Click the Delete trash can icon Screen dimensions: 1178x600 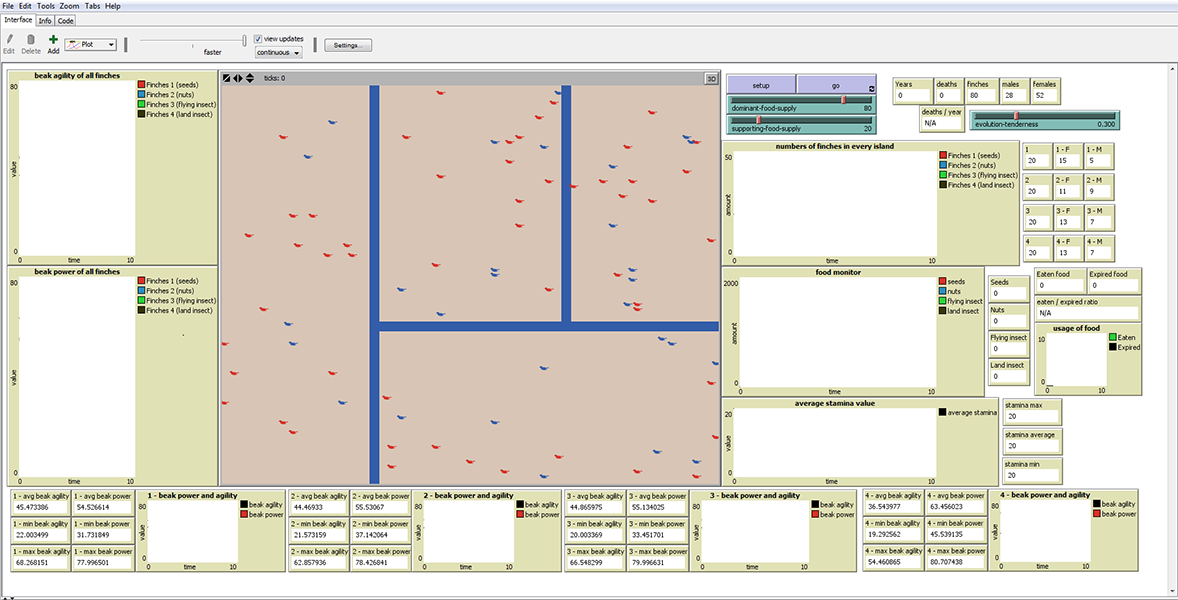pos(31,40)
